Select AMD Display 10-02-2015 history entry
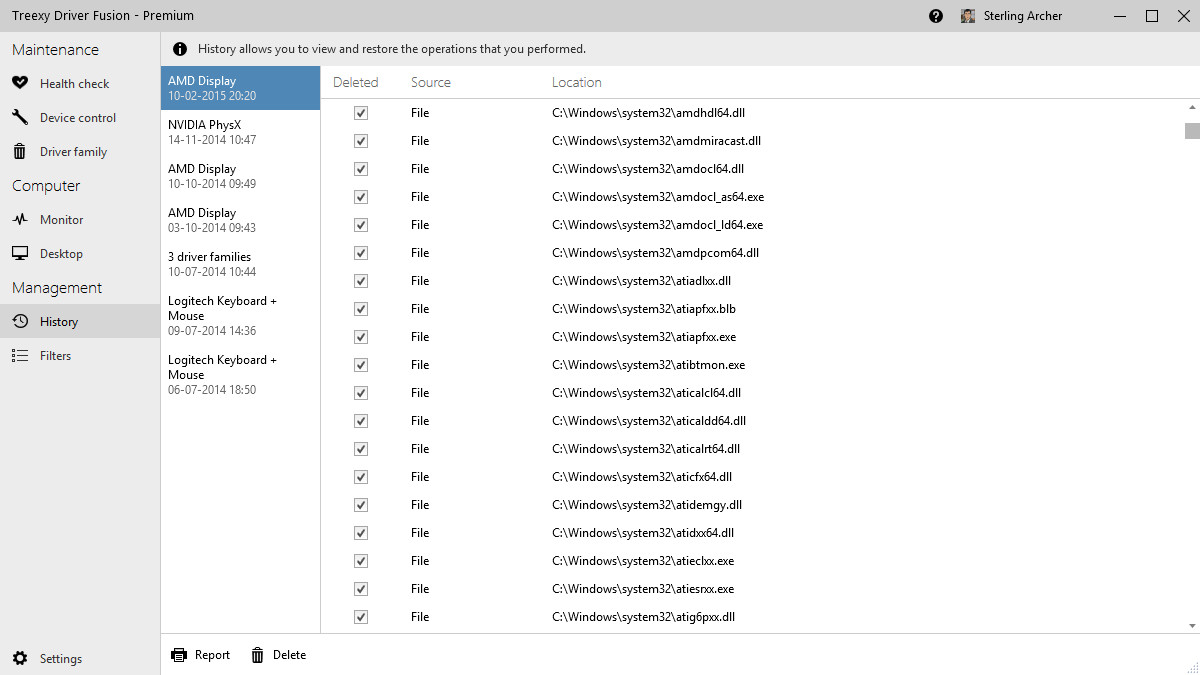This screenshot has width=1200, height=675. click(x=240, y=88)
